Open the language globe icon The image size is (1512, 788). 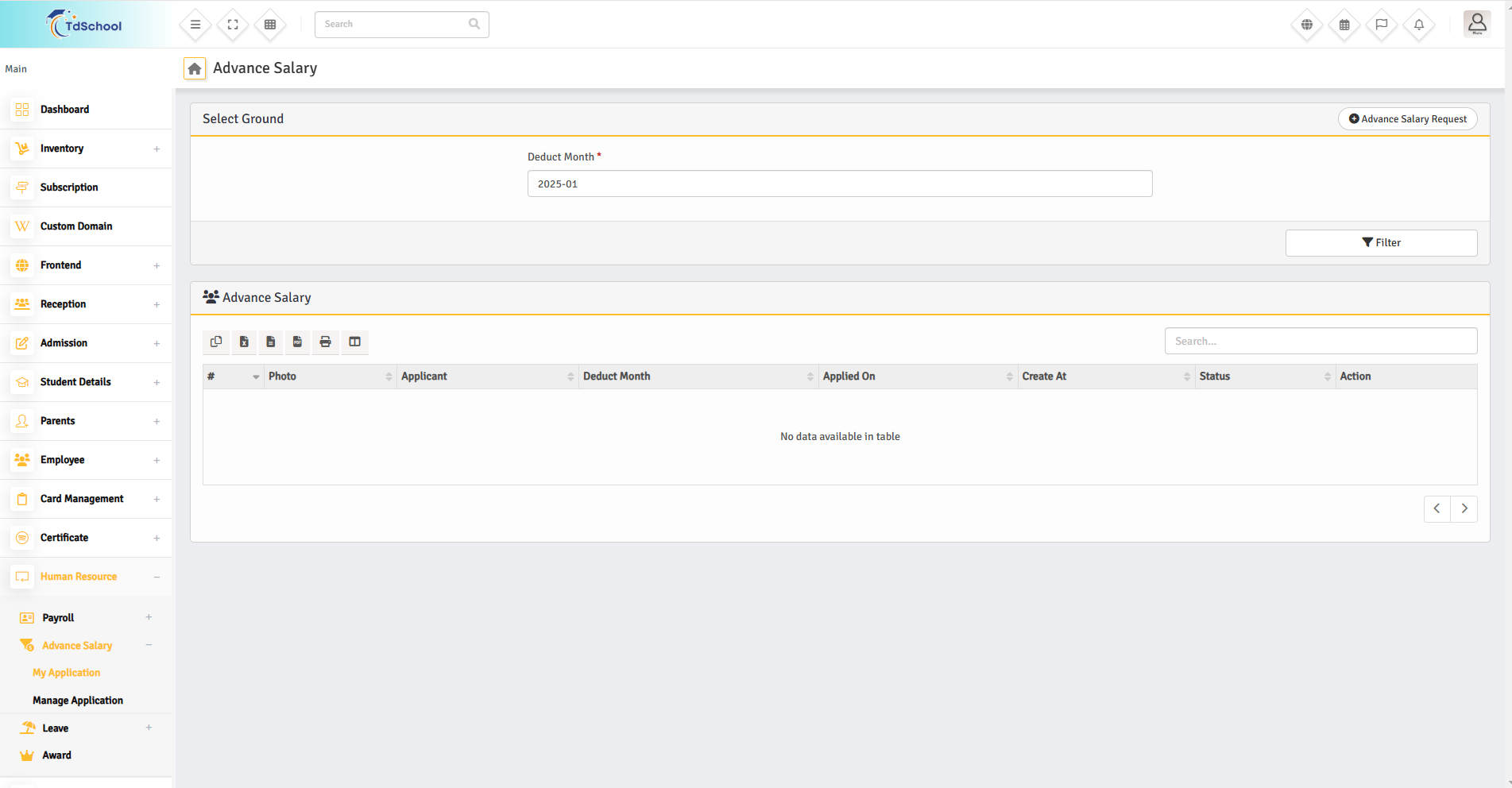1306,25
